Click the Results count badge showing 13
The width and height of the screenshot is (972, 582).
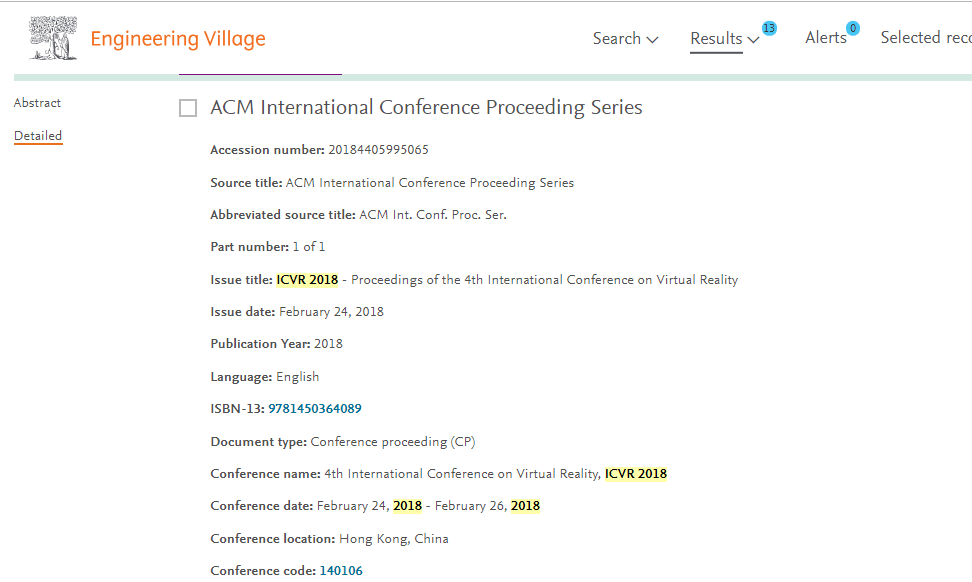tap(769, 29)
